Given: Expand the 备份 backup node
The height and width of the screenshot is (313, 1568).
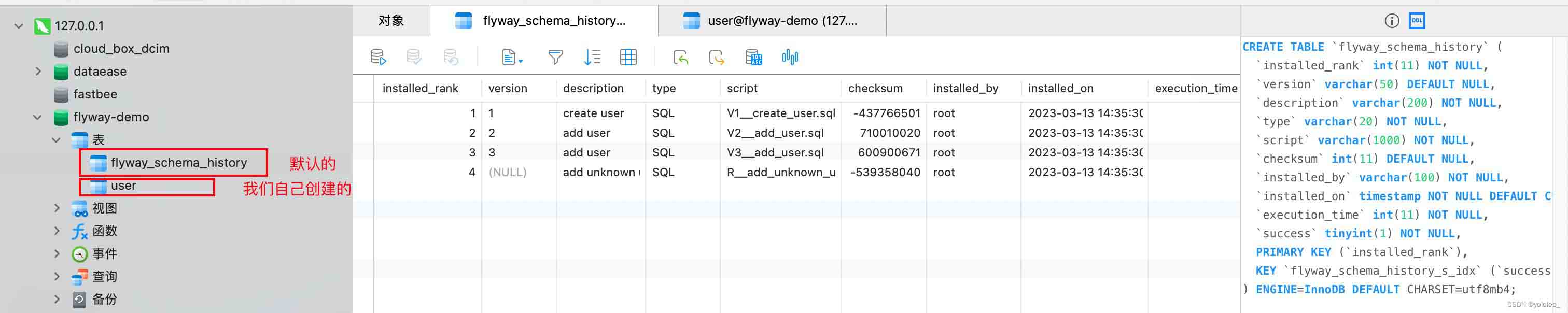Looking at the screenshot, I should [57, 299].
